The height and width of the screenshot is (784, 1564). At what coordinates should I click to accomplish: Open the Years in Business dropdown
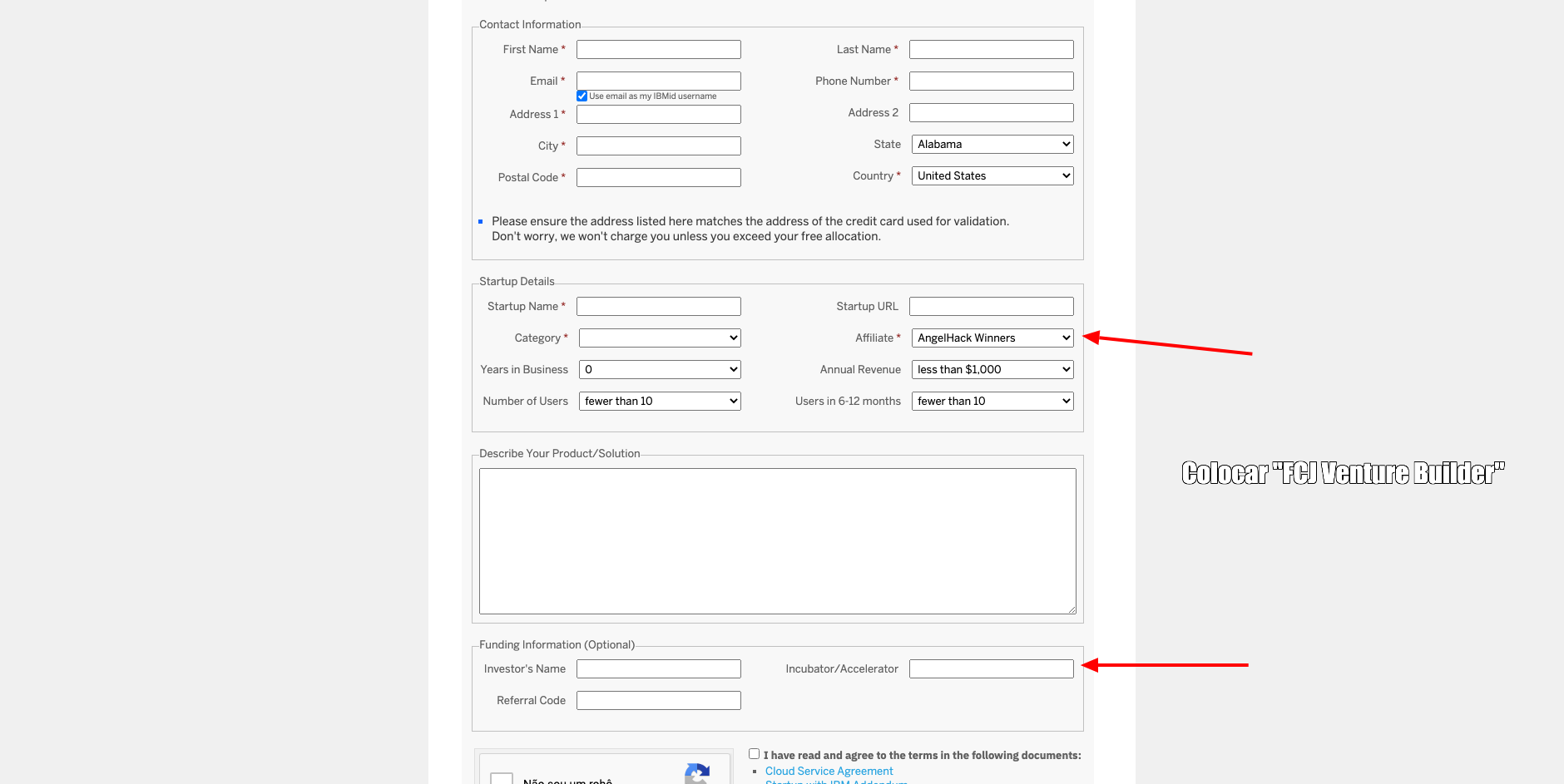click(x=660, y=369)
